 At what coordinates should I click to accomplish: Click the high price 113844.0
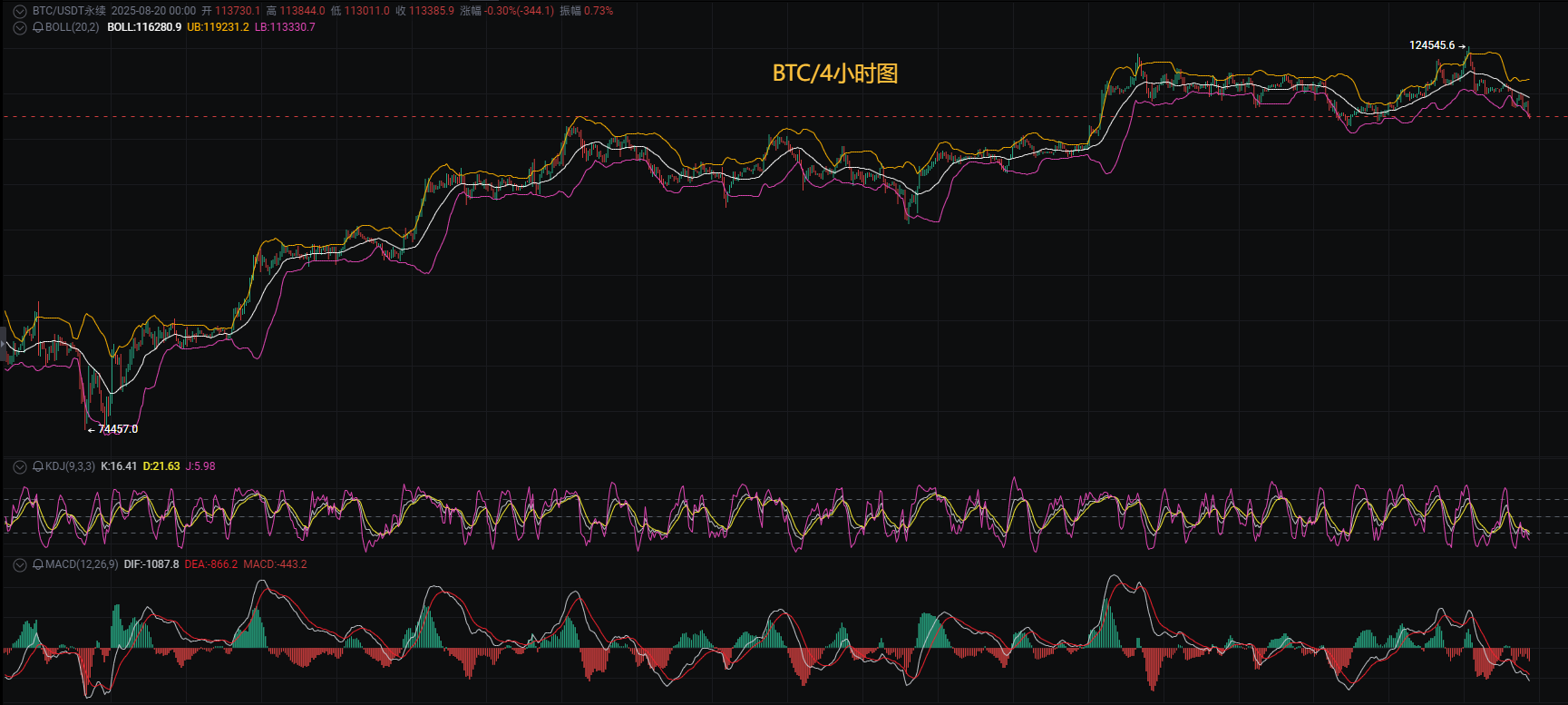click(302, 11)
